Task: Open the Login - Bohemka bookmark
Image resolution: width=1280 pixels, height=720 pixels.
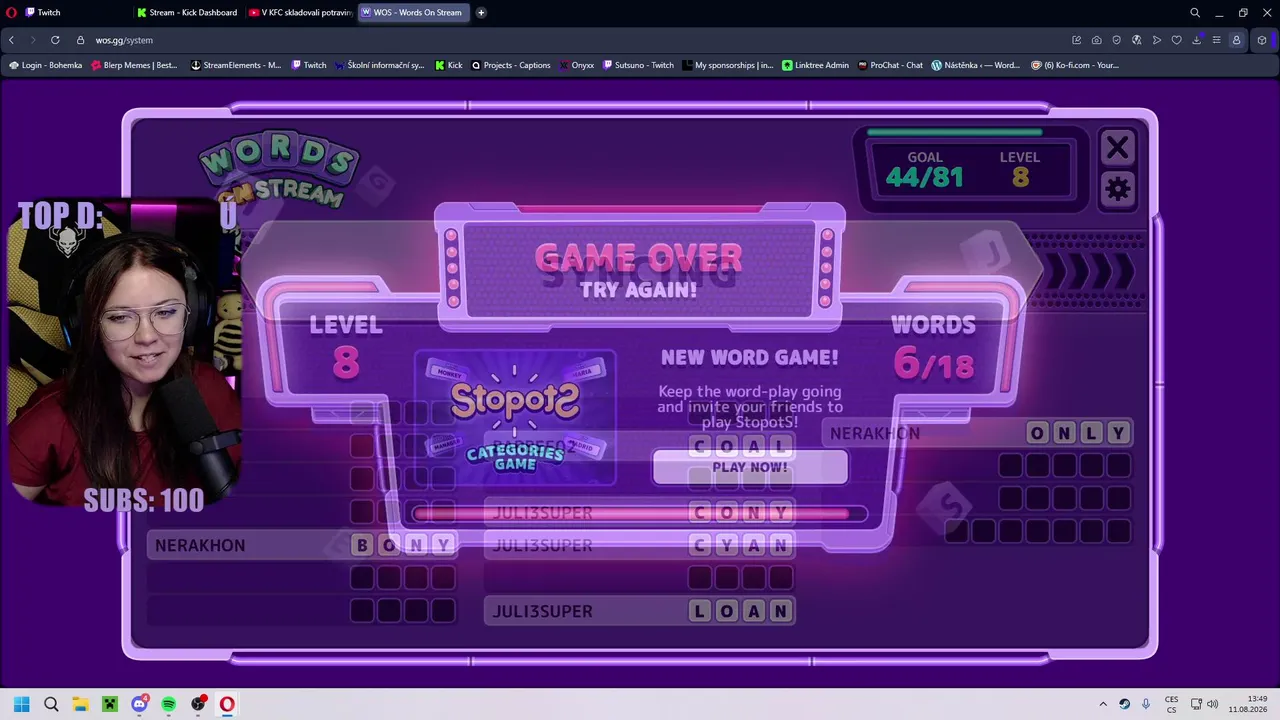Action: (x=46, y=65)
